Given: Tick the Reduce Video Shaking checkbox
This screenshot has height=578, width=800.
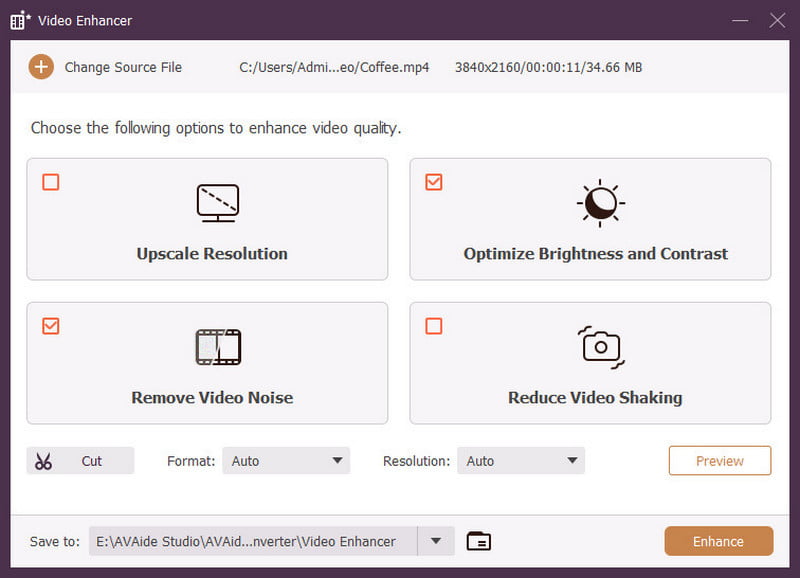Looking at the screenshot, I should 433,326.
